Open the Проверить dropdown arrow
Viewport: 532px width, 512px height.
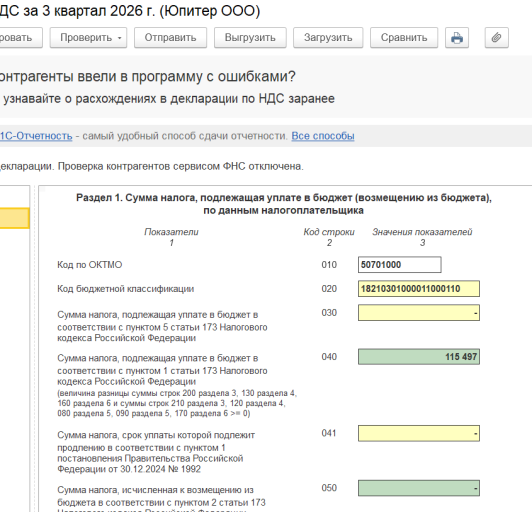point(119,38)
